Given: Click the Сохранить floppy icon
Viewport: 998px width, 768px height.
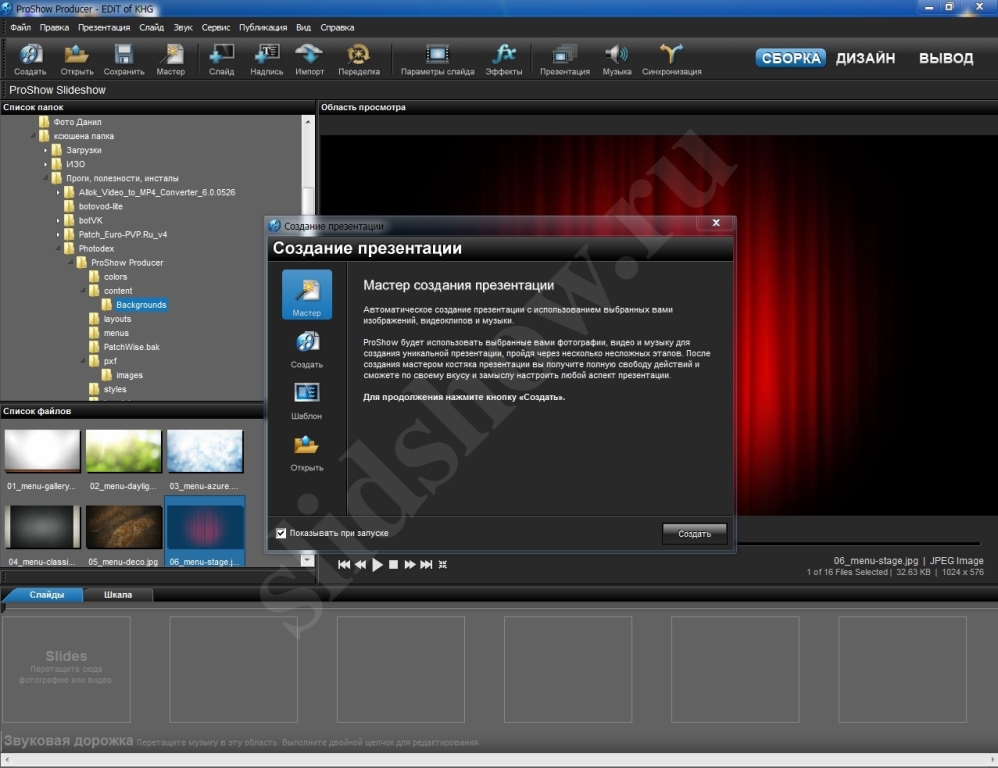Looking at the screenshot, I should pyautogui.click(x=123, y=60).
